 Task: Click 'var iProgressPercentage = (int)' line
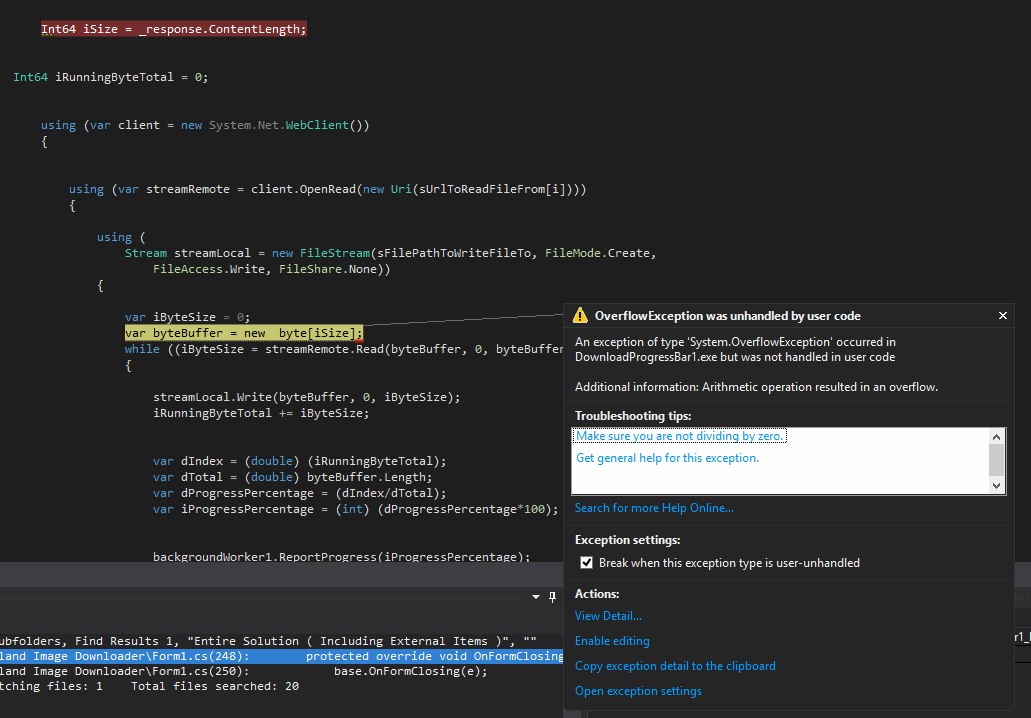click(355, 509)
